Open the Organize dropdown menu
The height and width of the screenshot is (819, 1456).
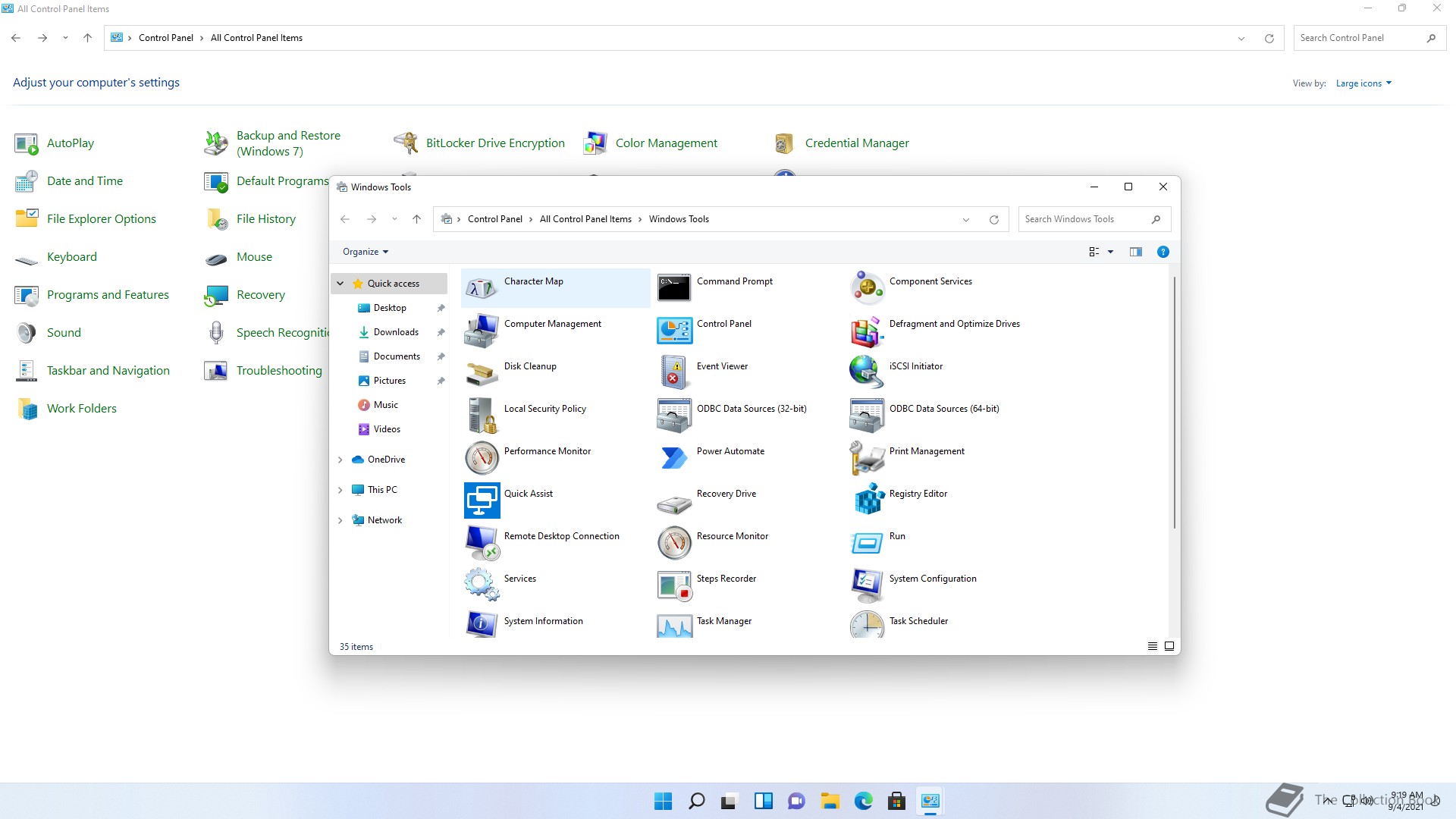pyautogui.click(x=366, y=252)
